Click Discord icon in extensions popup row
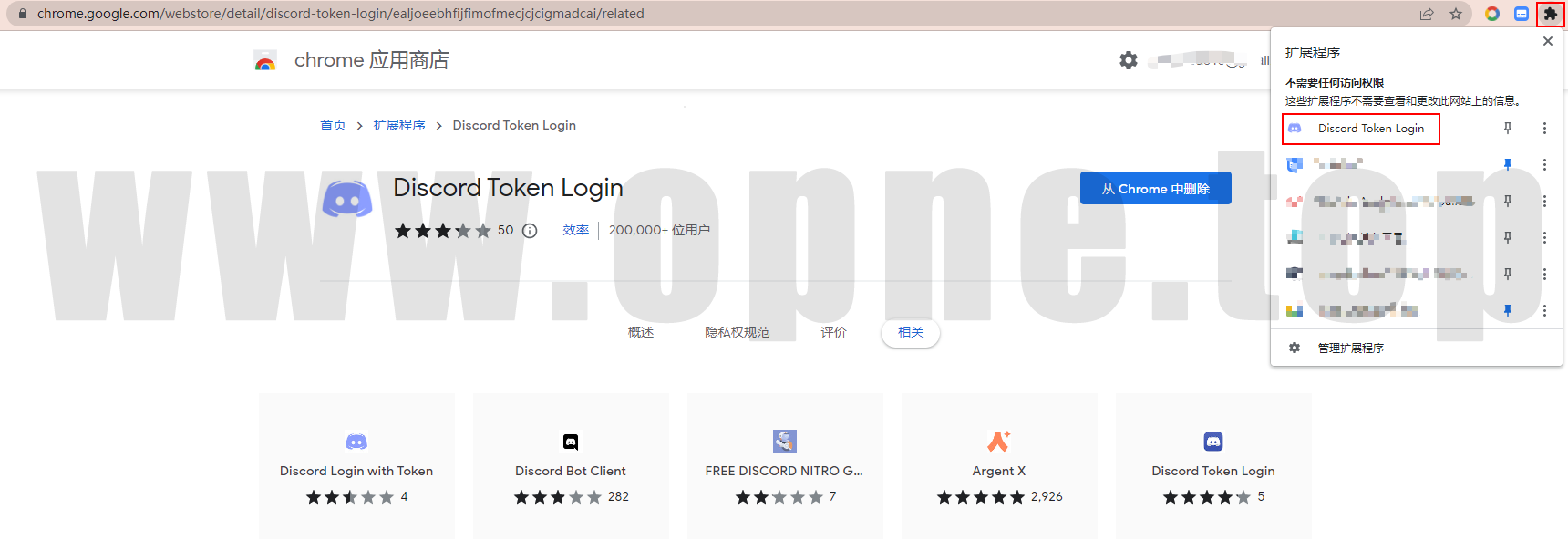This screenshot has width=1568, height=541. 1295,129
